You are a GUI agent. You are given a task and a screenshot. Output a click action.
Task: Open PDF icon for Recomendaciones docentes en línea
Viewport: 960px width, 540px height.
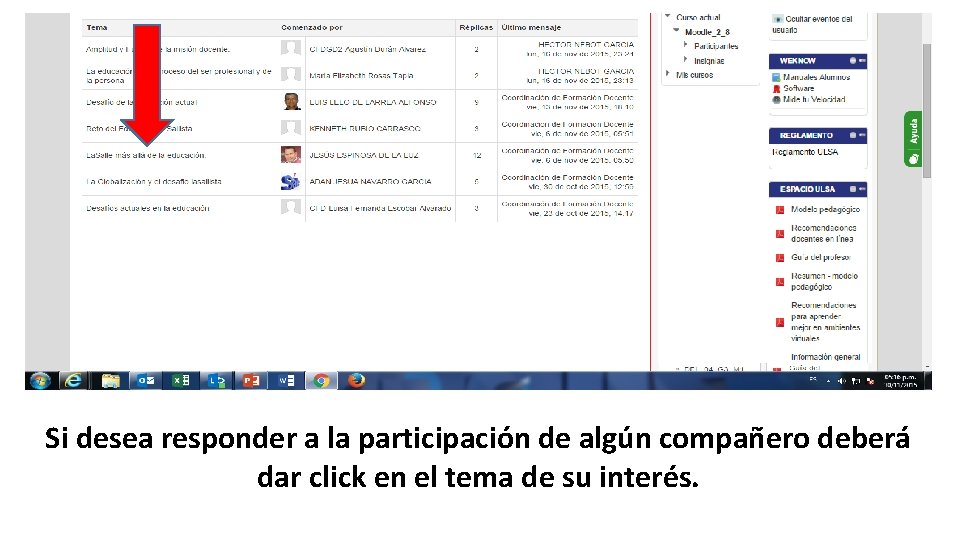(x=780, y=233)
